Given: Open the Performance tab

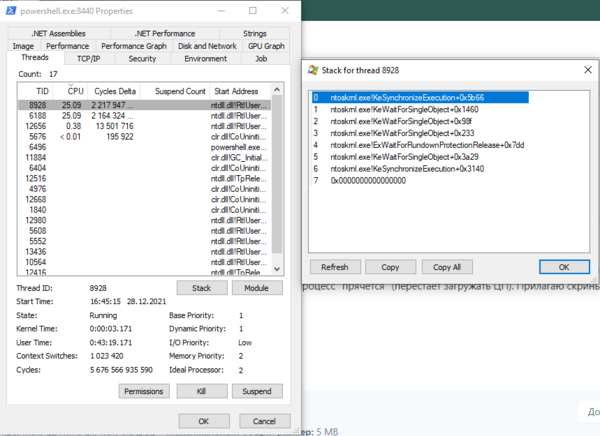Looking at the screenshot, I should 67,46.
